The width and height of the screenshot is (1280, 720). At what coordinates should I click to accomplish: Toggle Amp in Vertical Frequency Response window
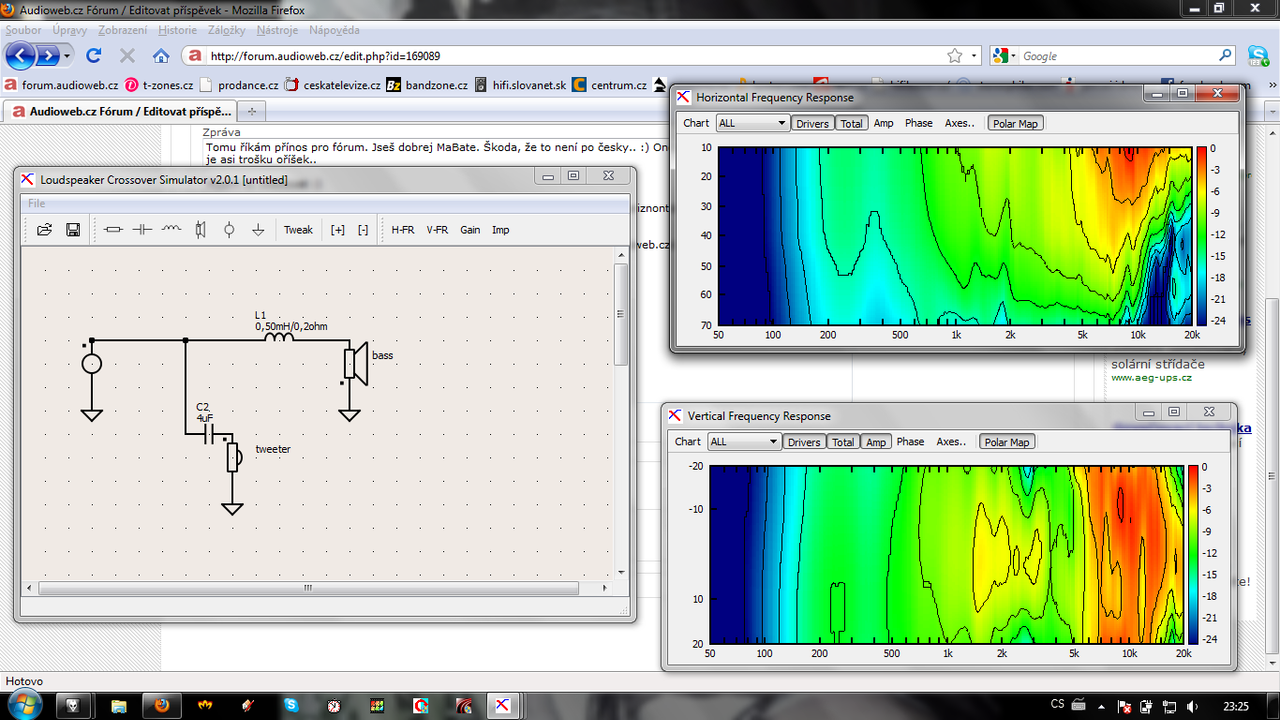coord(876,442)
